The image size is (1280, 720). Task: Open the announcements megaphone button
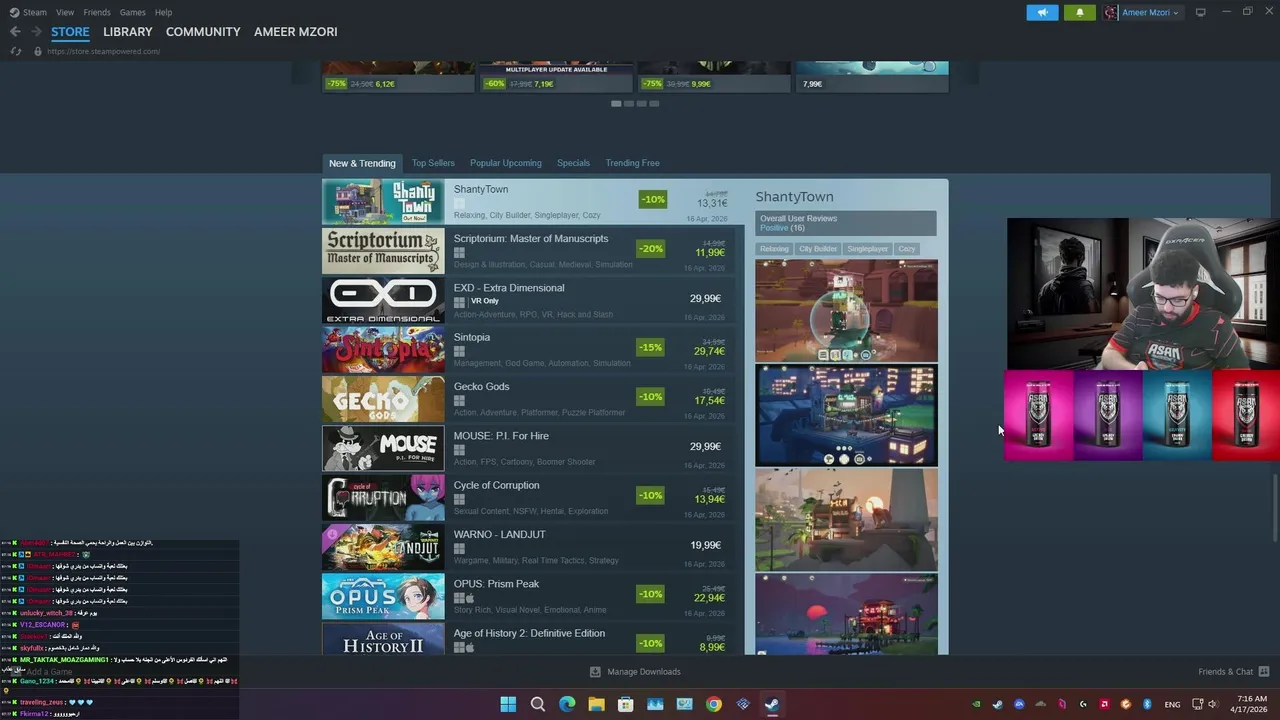pos(1042,13)
